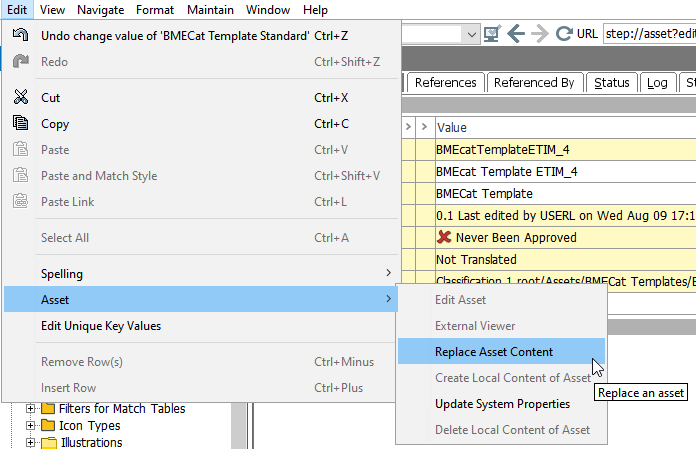Click the scissors Cut icon
The image size is (696, 449).
tap(21, 98)
